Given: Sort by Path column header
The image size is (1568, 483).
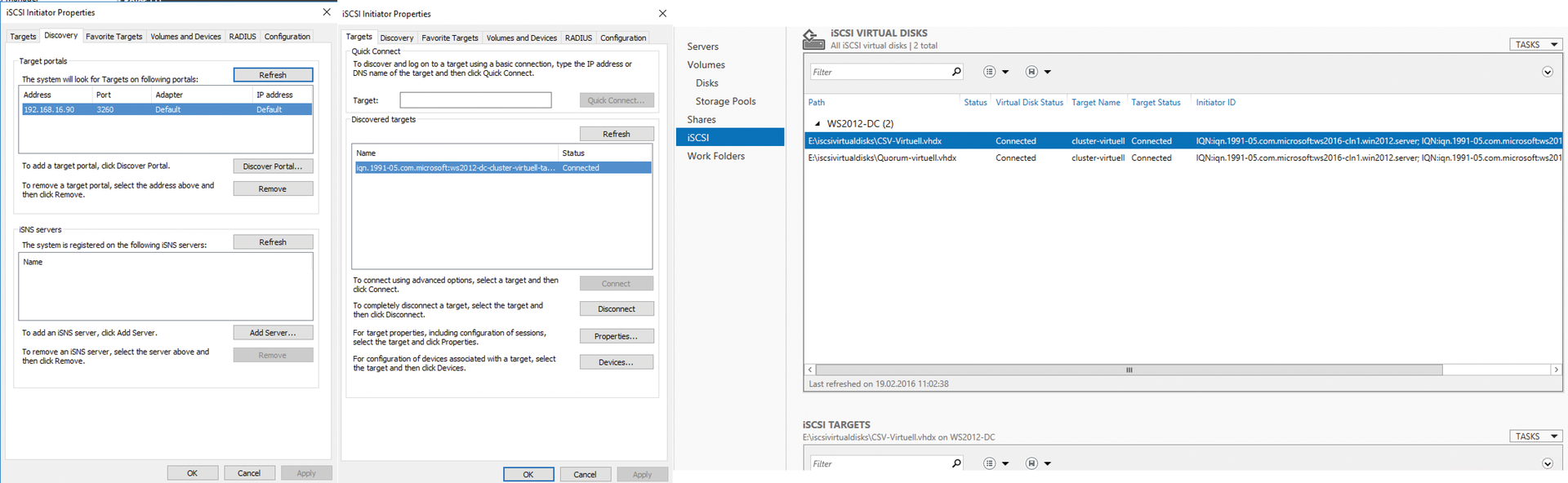Looking at the screenshot, I should pos(817,103).
